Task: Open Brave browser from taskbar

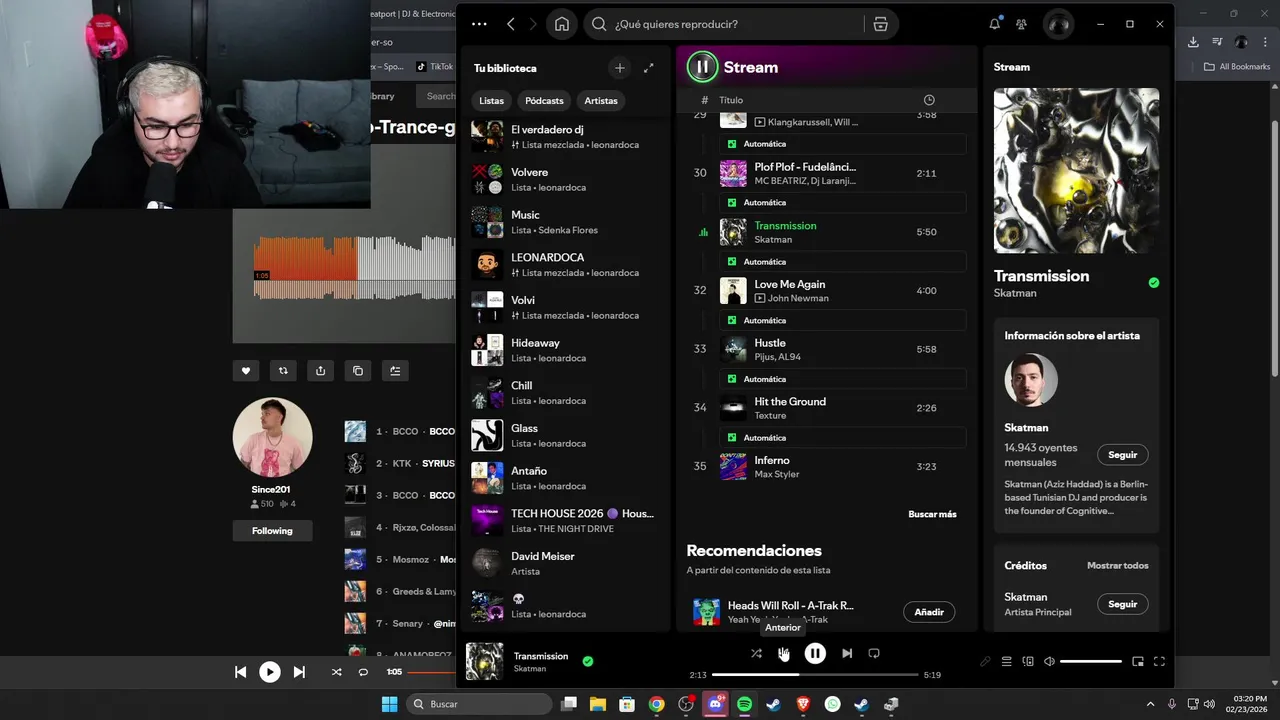Action: pos(804,704)
